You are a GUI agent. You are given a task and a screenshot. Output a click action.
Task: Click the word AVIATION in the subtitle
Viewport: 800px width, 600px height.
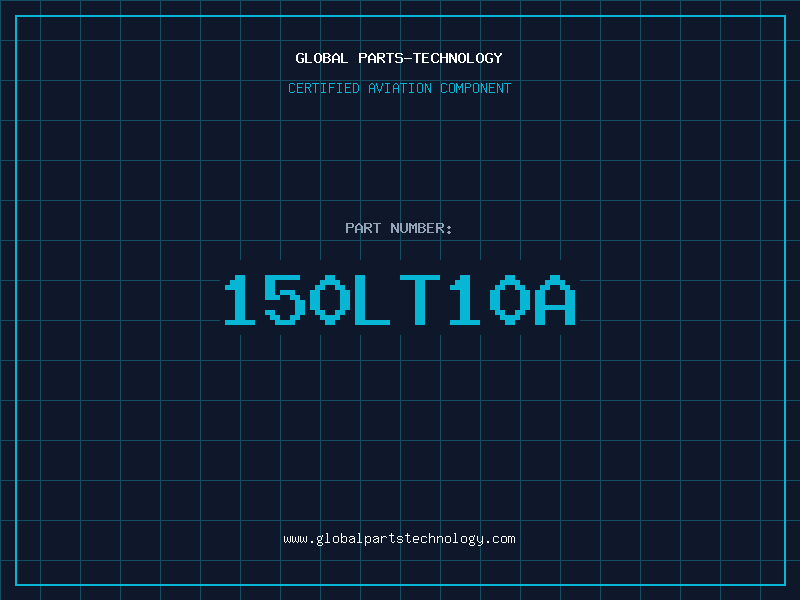400,88
